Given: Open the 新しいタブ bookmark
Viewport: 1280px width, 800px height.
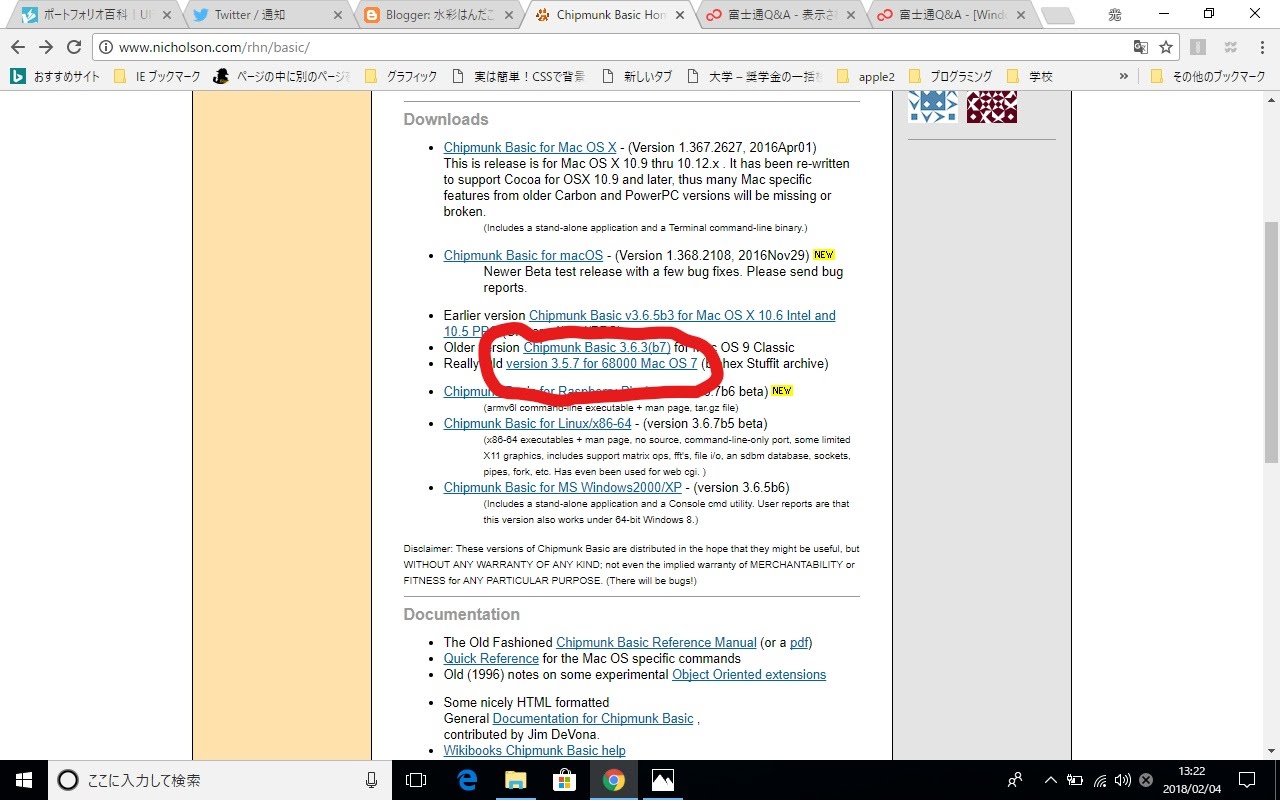Looking at the screenshot, I should 636,76.
